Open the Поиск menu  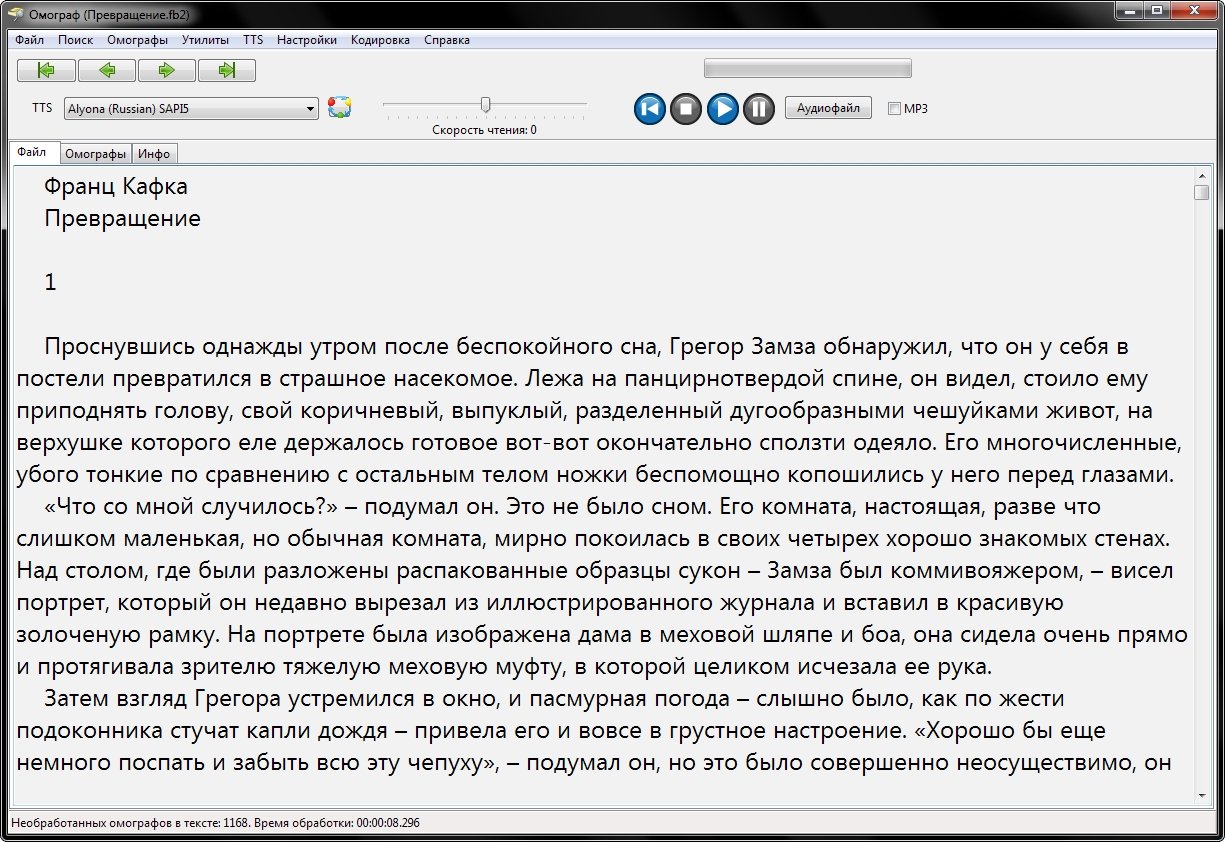[76, 40]
